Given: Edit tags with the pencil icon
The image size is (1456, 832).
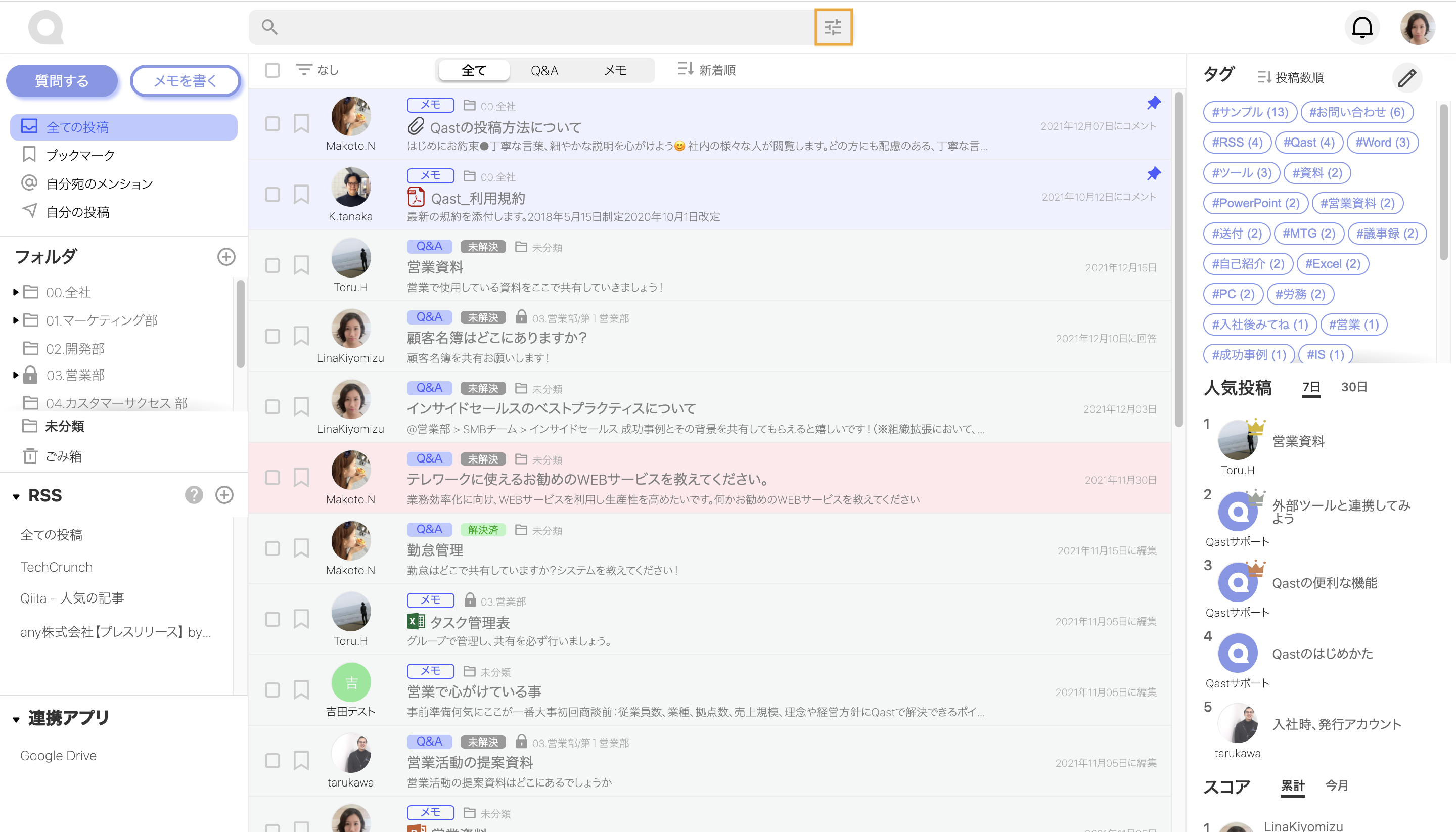Looking at the screenshot, I should [x=1407, y=77].
